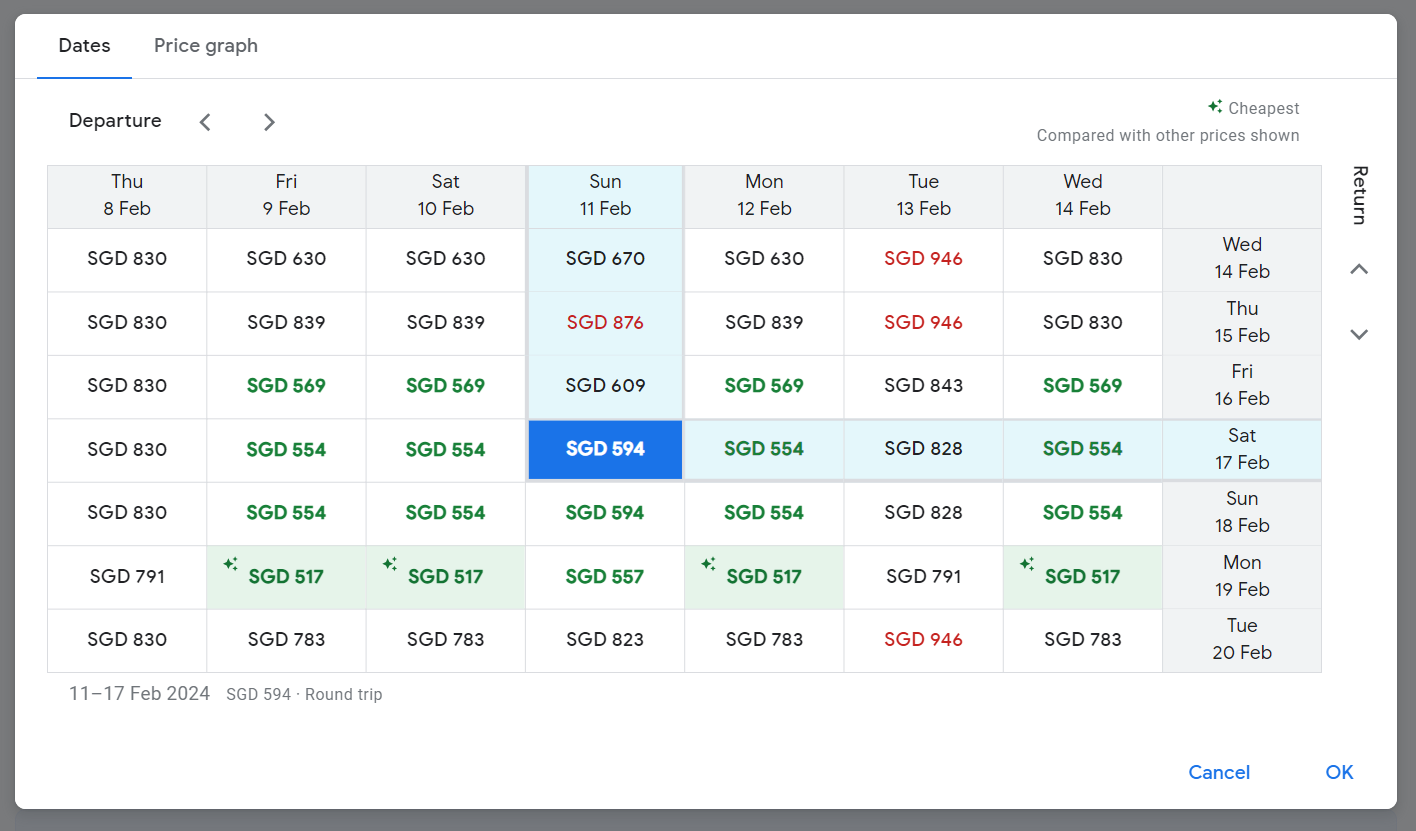Switch to the Price graph tab

[206, 46]
